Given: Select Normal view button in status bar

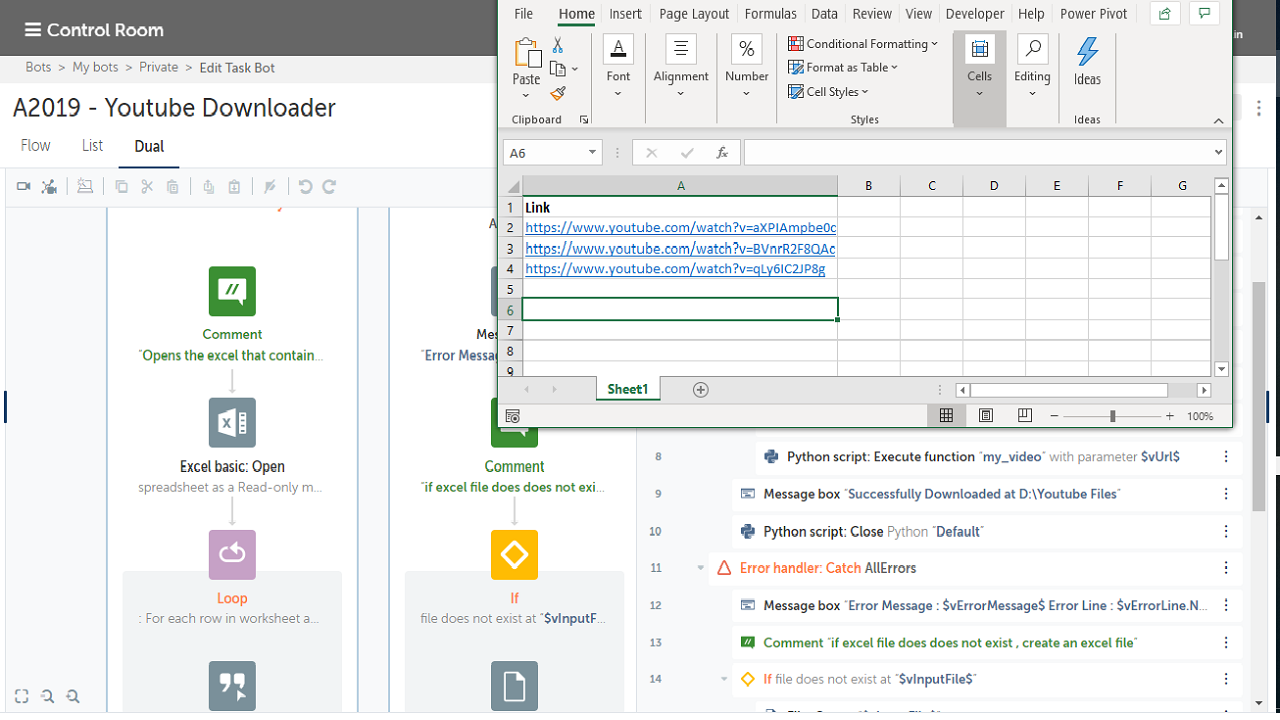Looking at the screenshot, I should click(946, 416).
